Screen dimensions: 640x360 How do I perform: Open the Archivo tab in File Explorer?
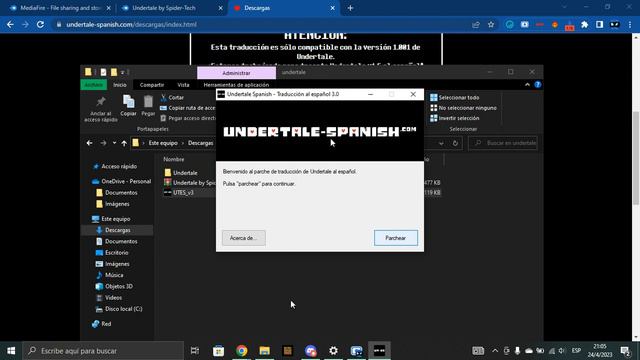click(x=93, y=84)
